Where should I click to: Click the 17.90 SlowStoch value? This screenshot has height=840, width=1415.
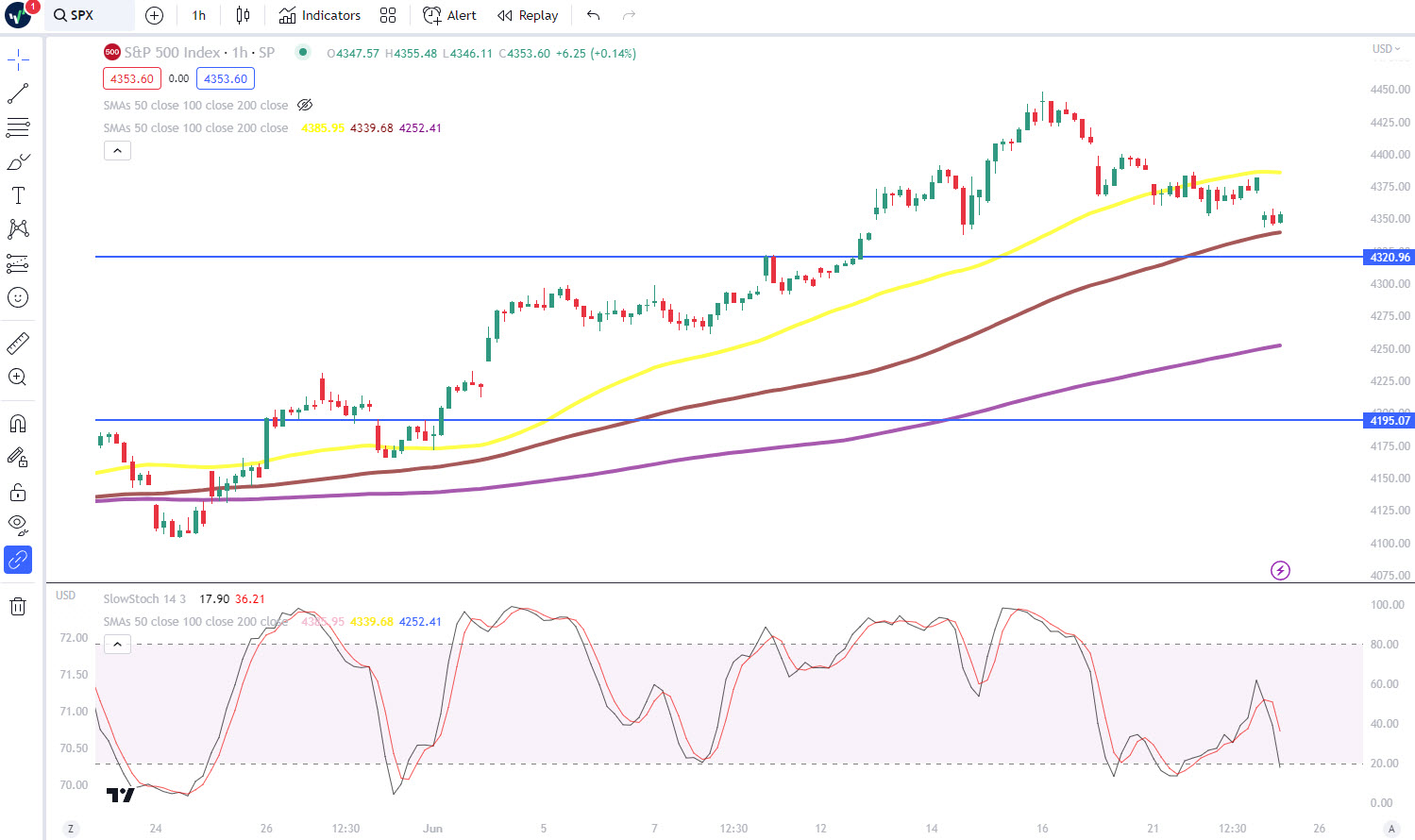214,598
